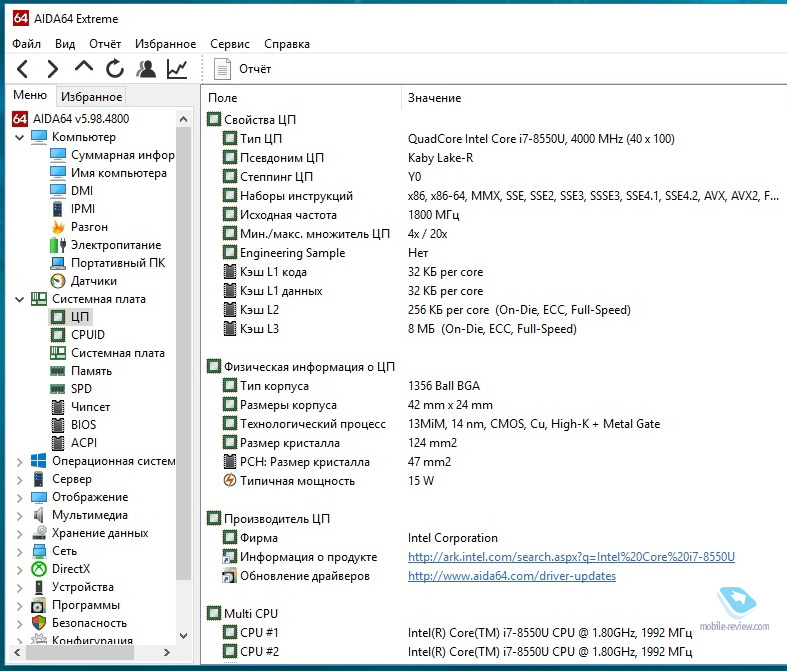787x671 pixels.
Task: Open CPUID in the tree
Action: coord(78,335)
